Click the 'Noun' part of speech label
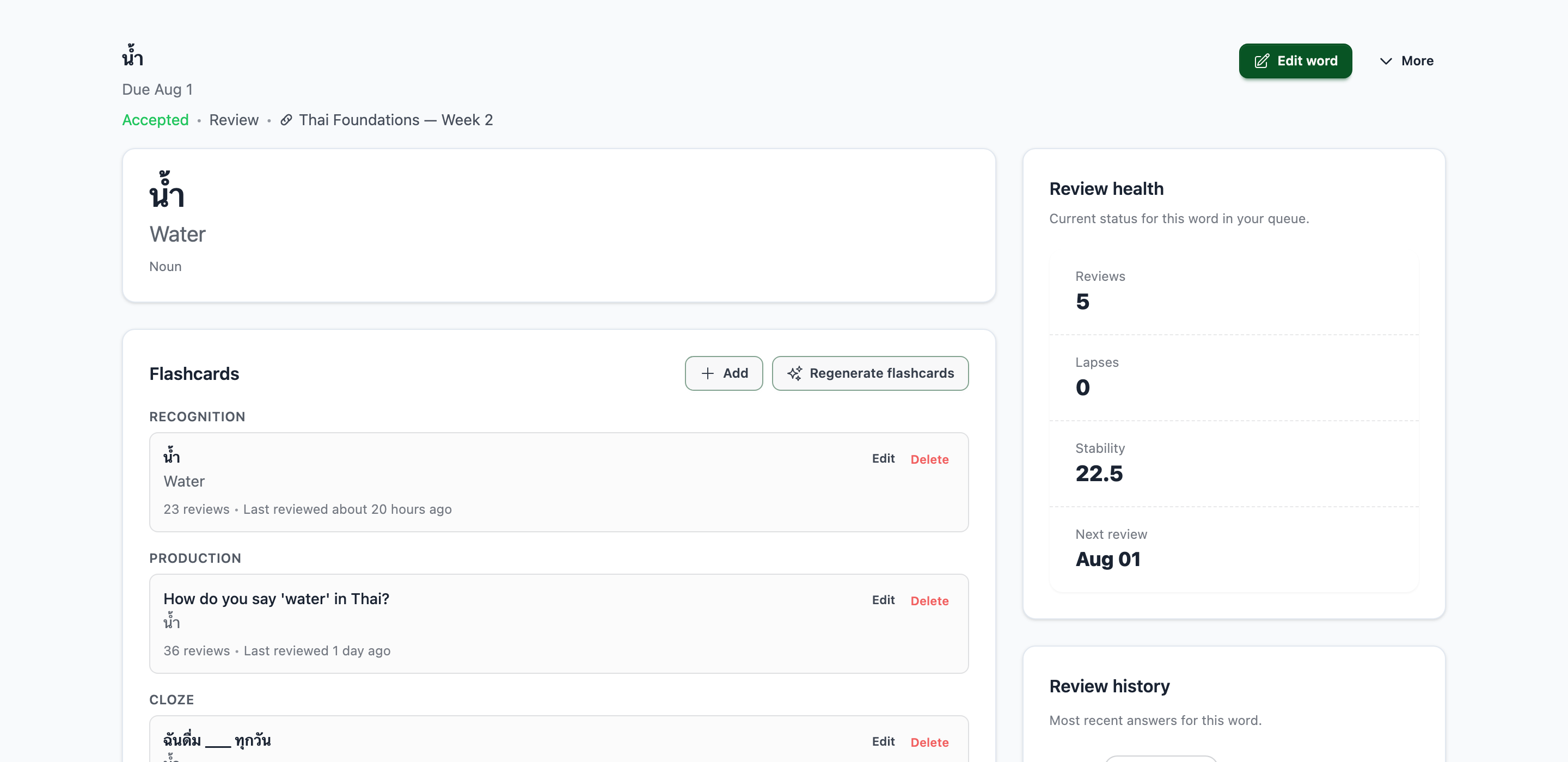1568x762 pixels. [166, 267]
